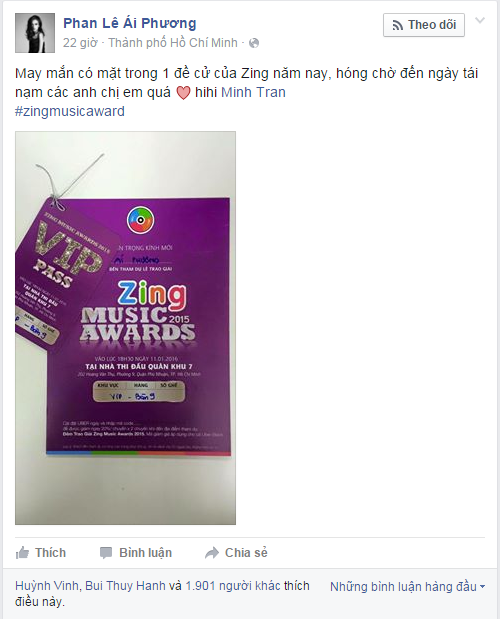Open the Phan Lê Ái Phương profile name link

click(x=129, y=23)
